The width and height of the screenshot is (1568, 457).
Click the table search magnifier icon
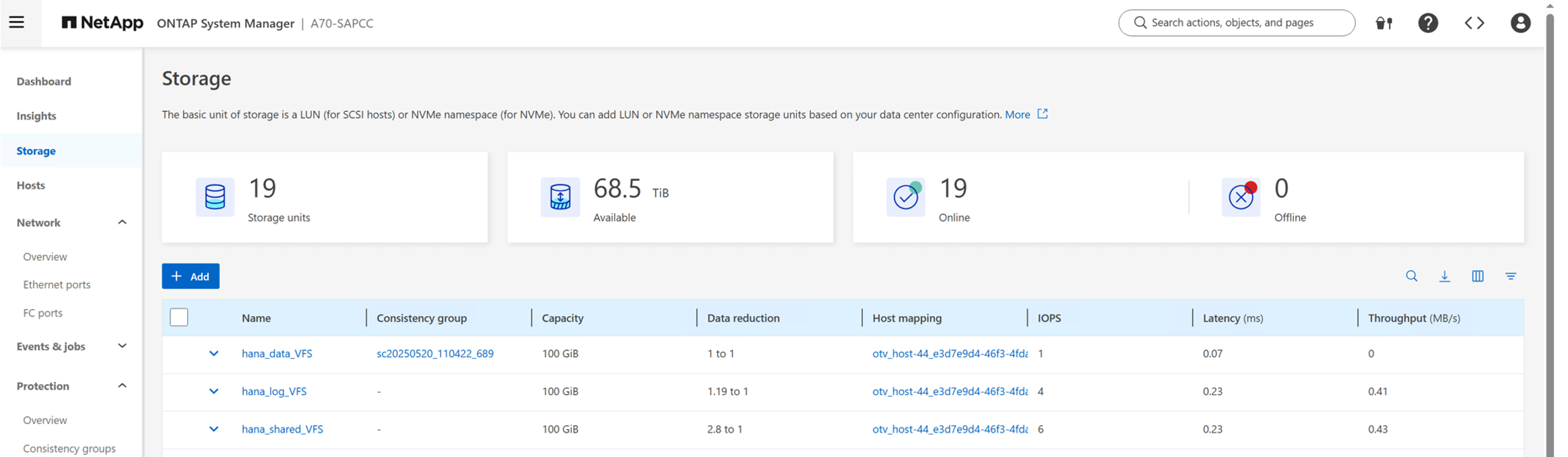pyautogui.click(x=1411, y=276)
